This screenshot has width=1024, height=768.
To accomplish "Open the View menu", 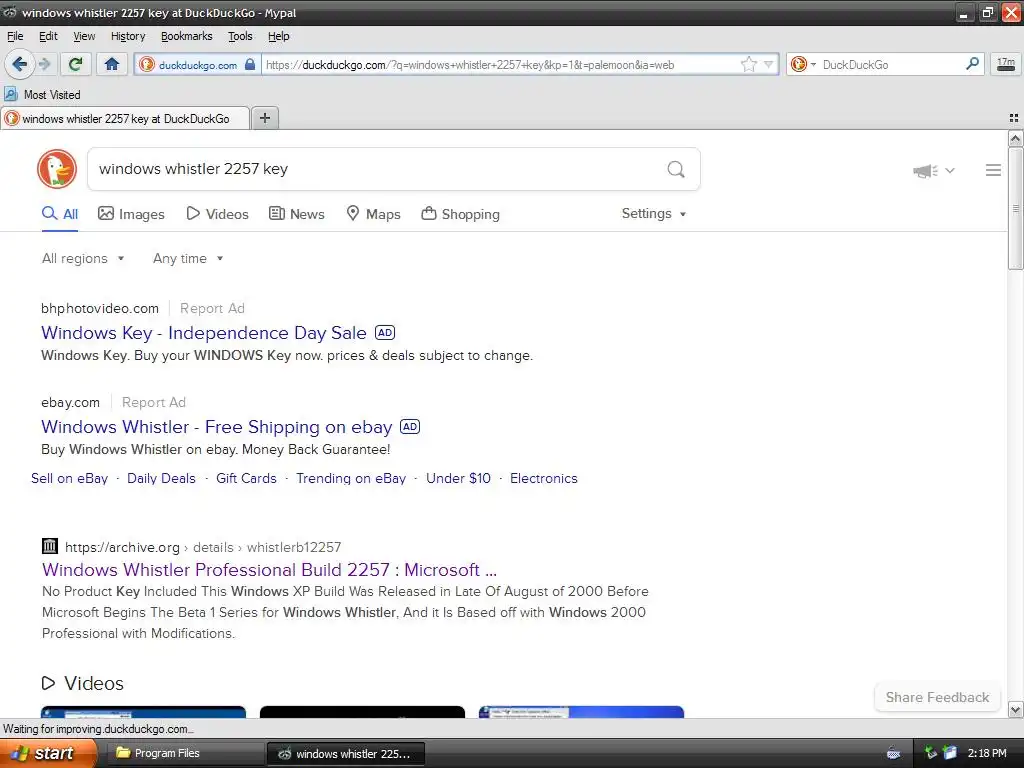I will (84, 36).
